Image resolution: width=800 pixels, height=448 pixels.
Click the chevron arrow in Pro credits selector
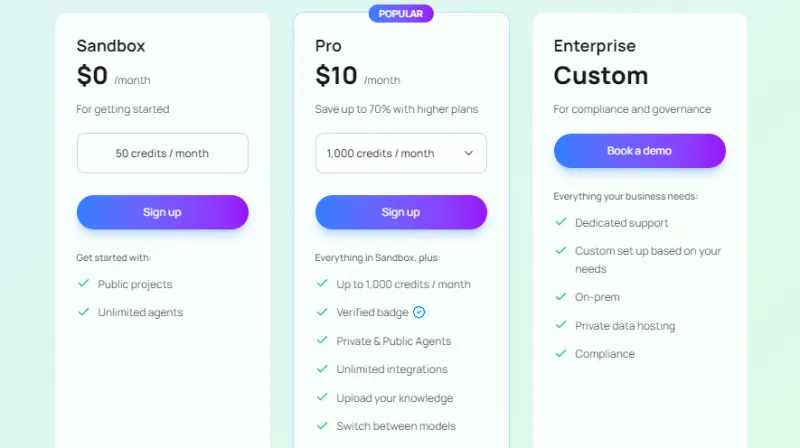click(468, 153)
